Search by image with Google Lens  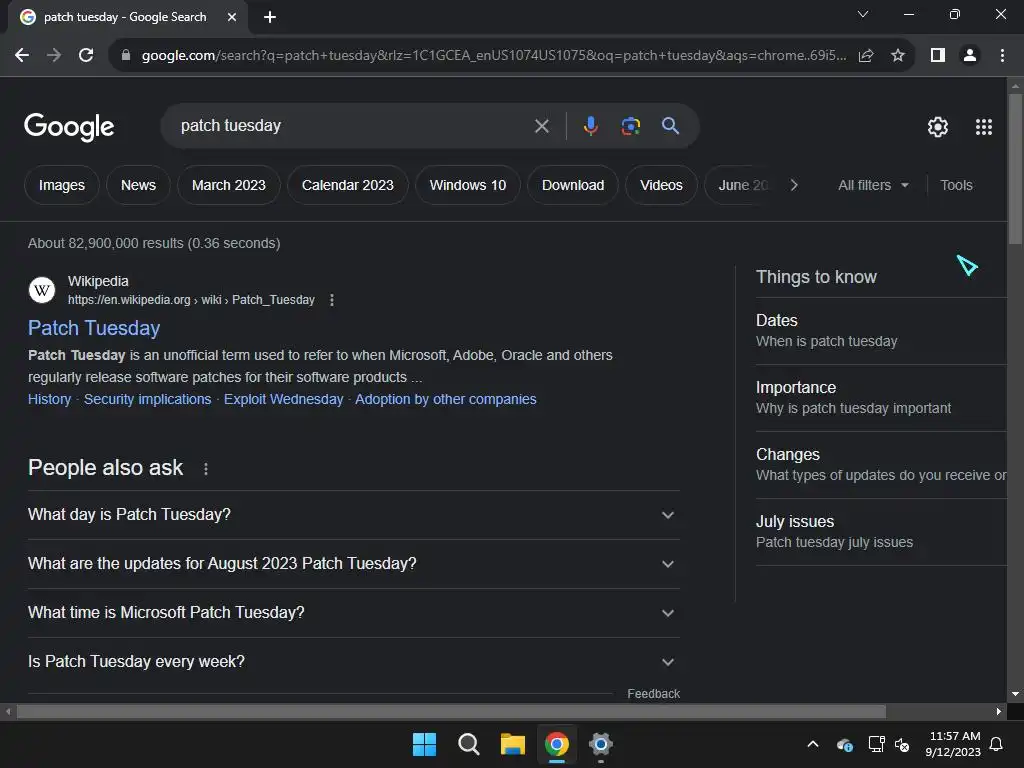[630, 125]
